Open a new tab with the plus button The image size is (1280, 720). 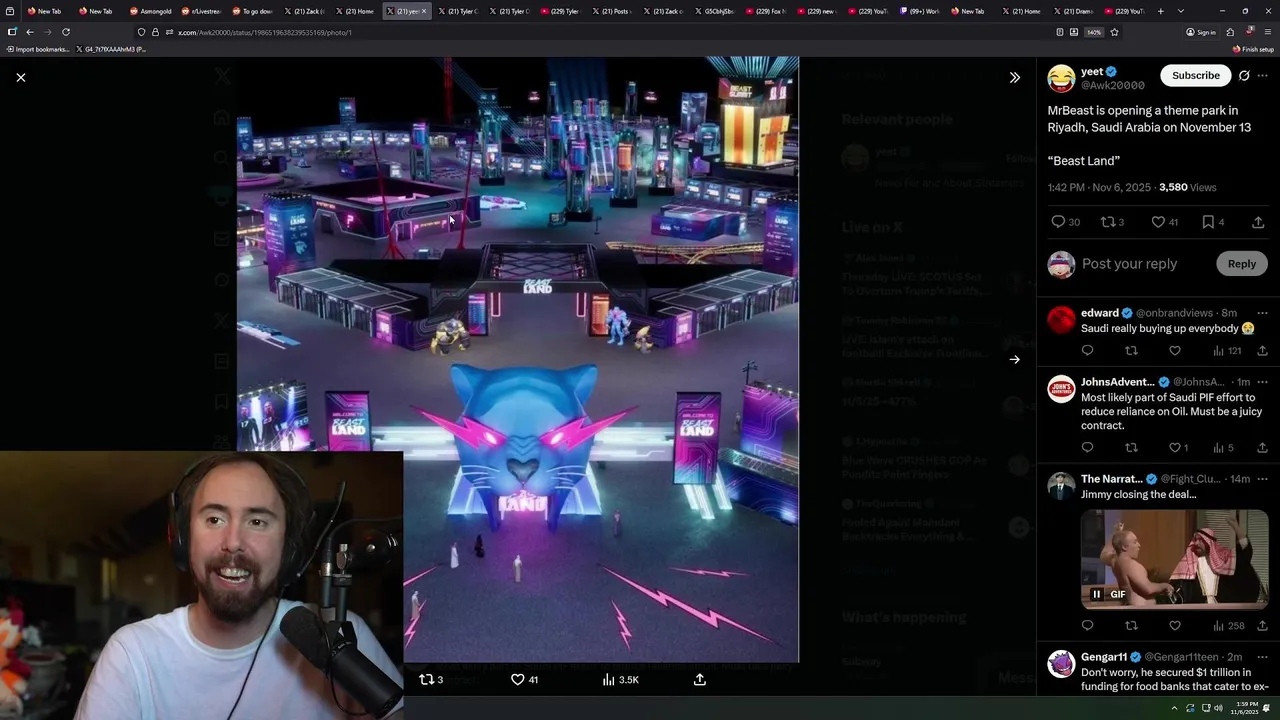[1160, 11]
